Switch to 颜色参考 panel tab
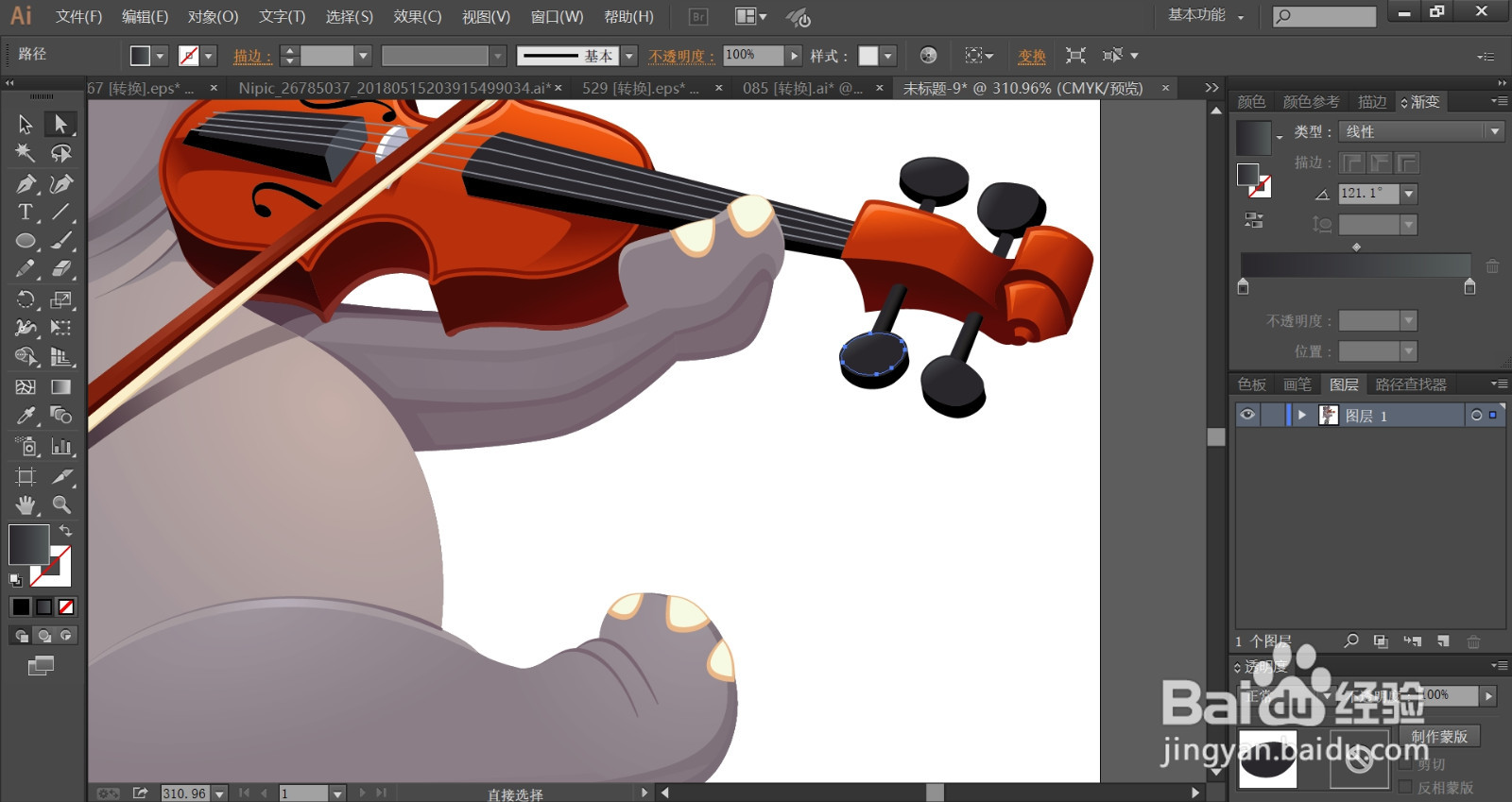 [x=1311, y=102]
